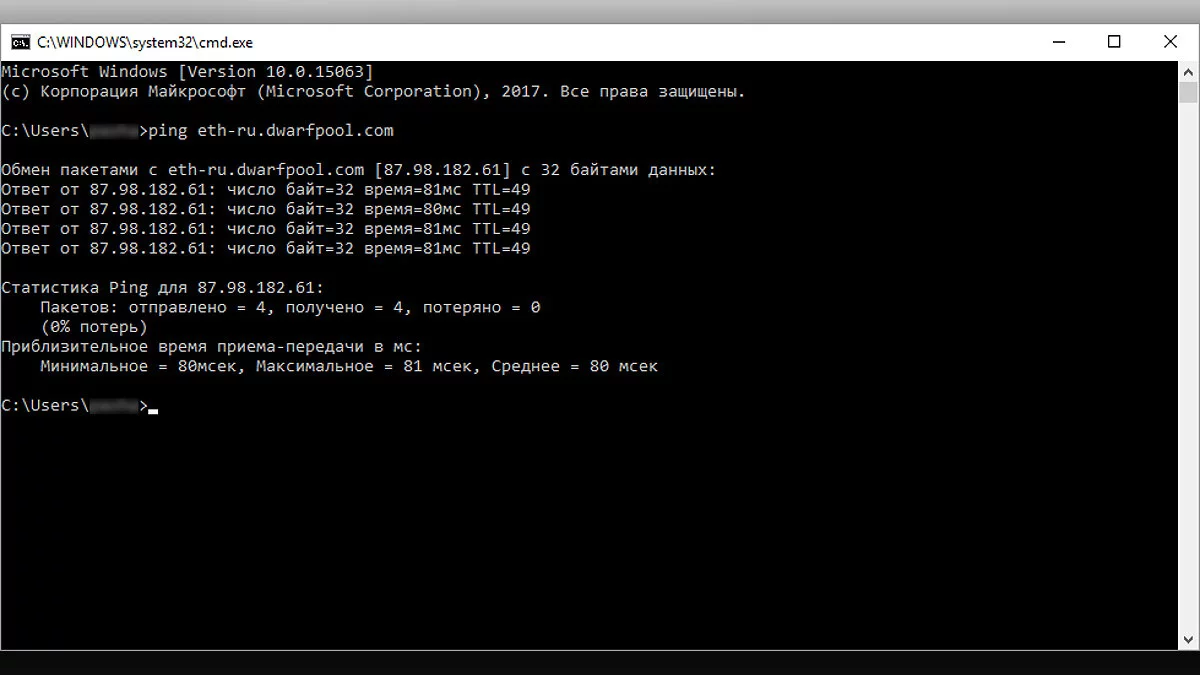Click the cmd.exe icon in title bar
1200x675 pixels.
point(20,42)
